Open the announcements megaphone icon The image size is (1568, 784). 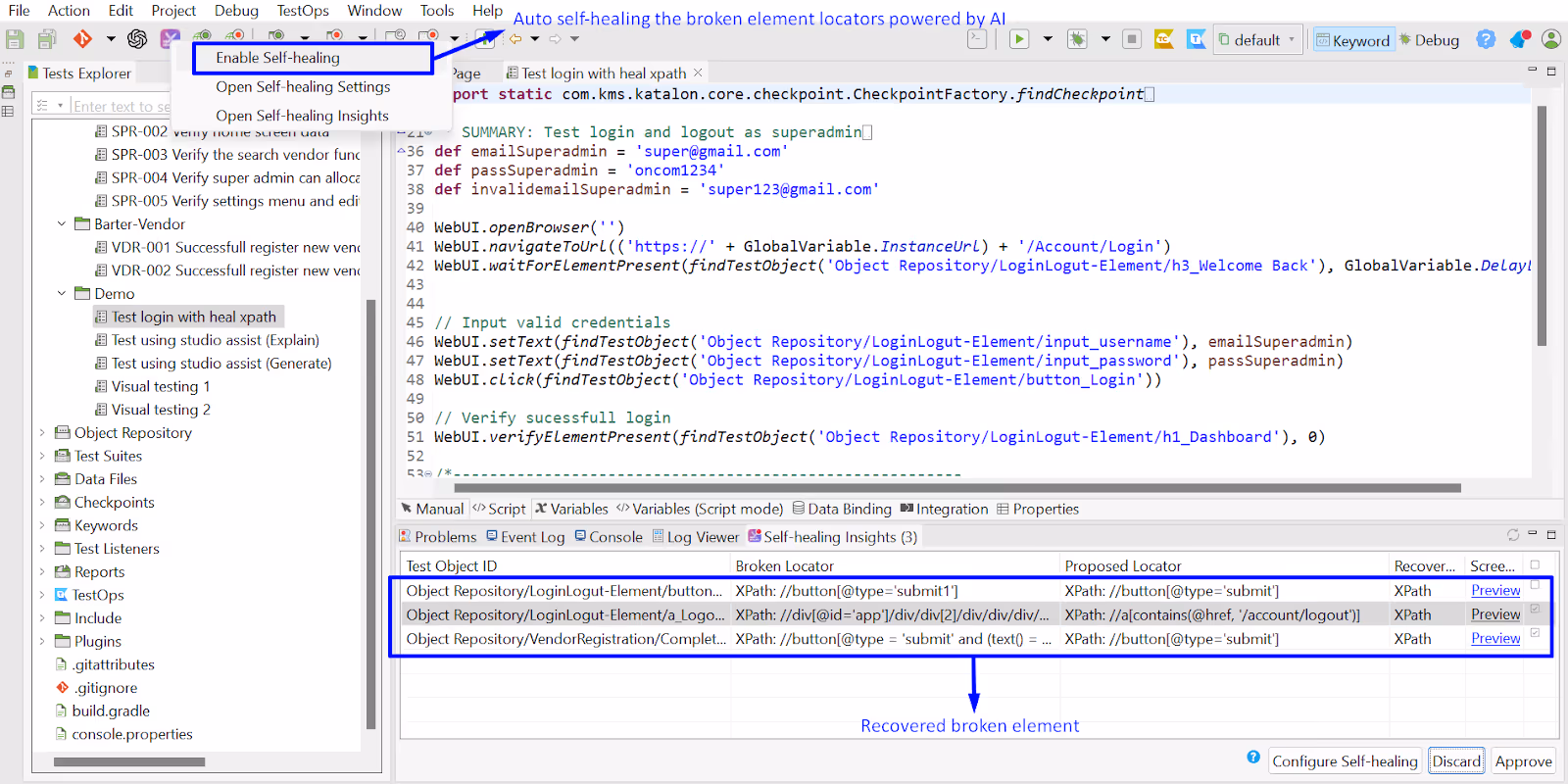click(1520, 39)
